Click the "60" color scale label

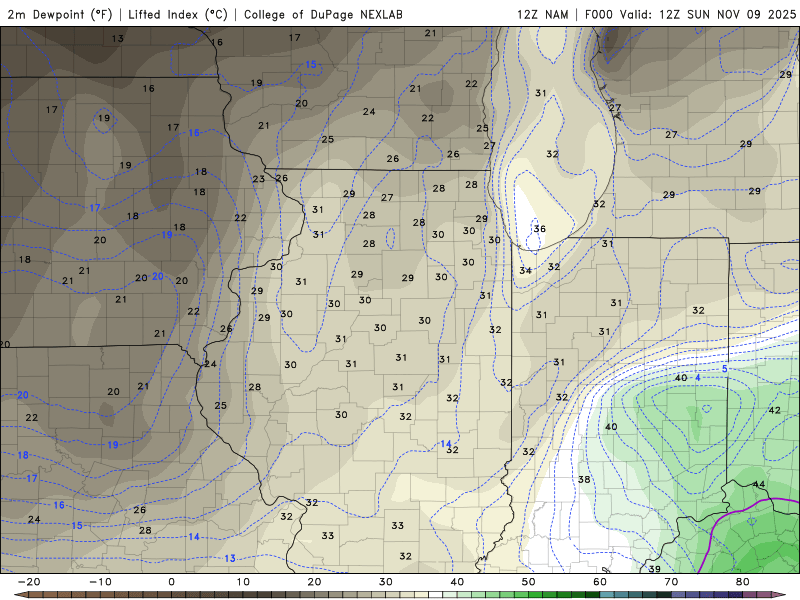point(600,582)
